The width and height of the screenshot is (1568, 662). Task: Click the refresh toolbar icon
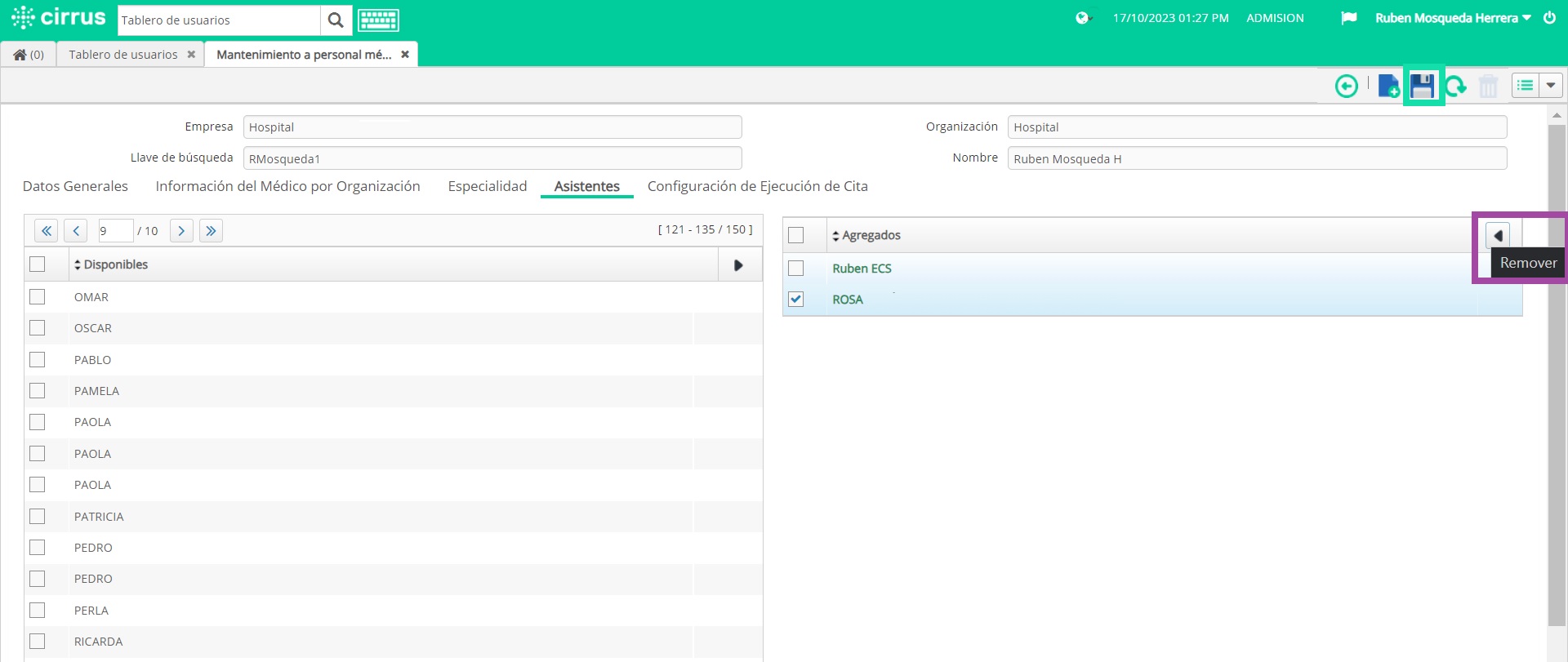point(1456,86)
